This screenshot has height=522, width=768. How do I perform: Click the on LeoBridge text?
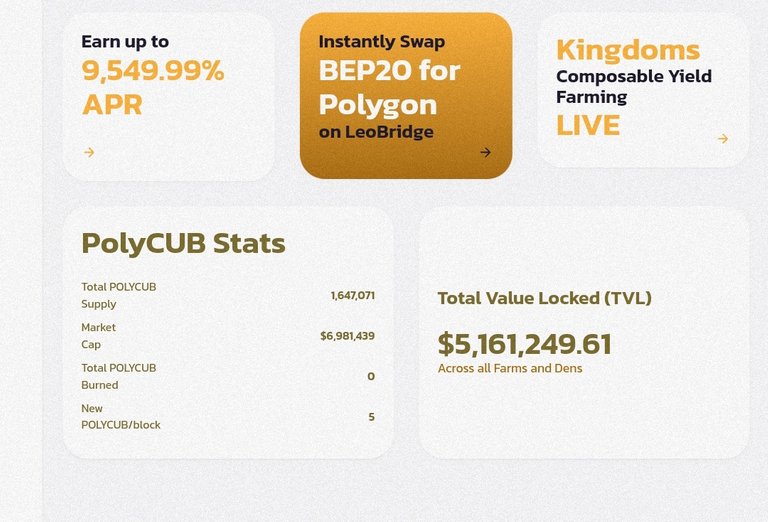[x=376, y=132]
